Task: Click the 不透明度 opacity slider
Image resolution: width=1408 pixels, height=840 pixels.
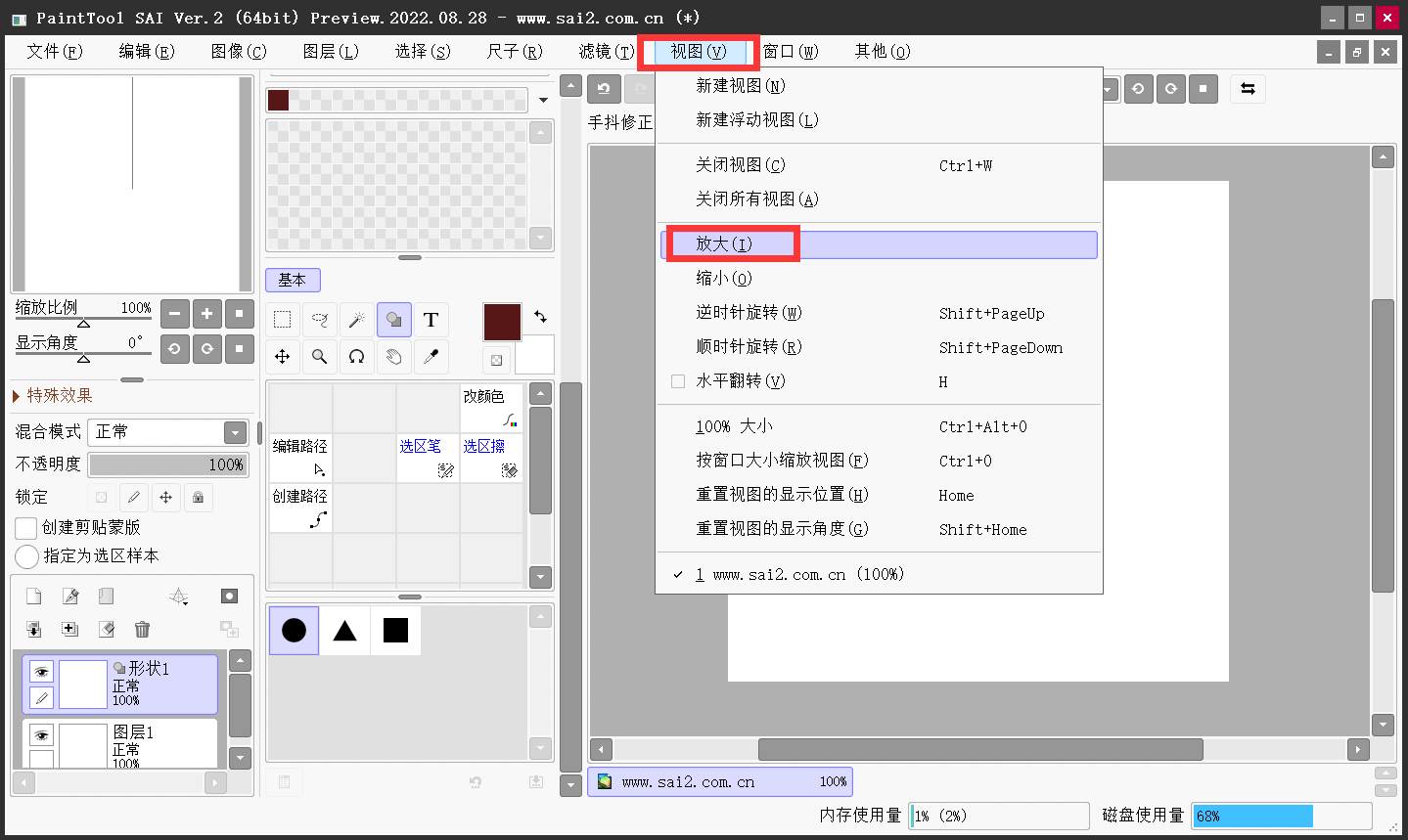Action: [168, 464]
